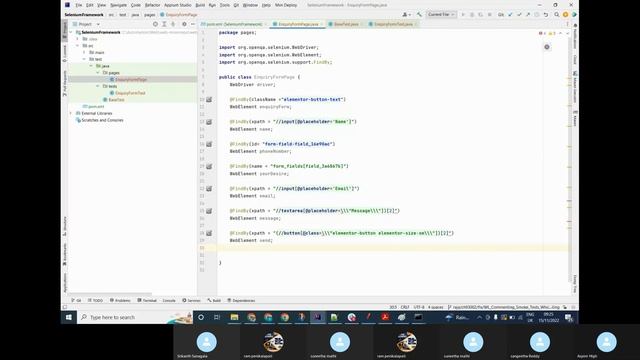Click the Git update project arrow

[x=510, y=15]
